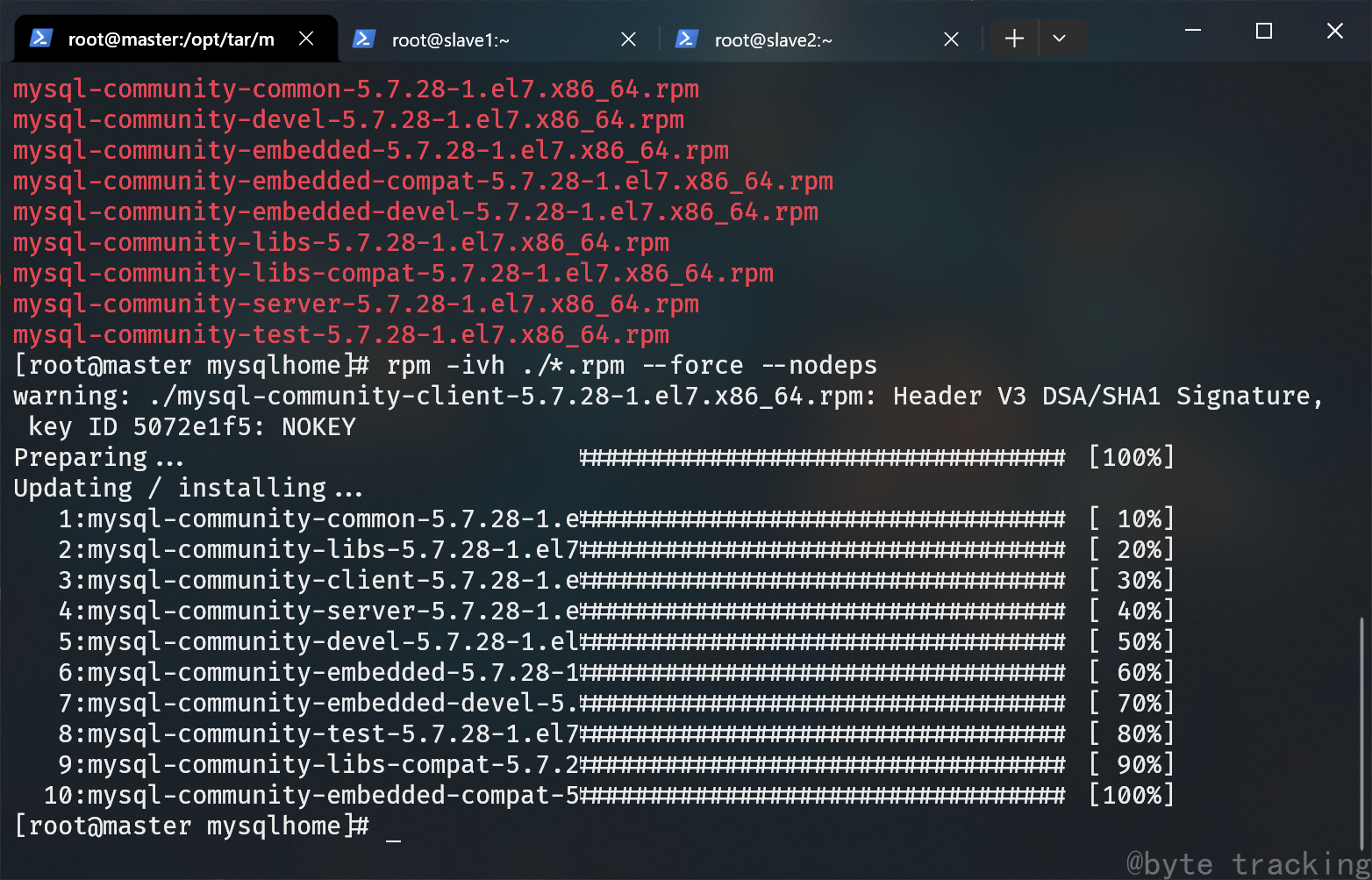Click the final [root@master mysqlhome]# prompt
Screen dimensions: 1372x880
(x=192, y=826)
